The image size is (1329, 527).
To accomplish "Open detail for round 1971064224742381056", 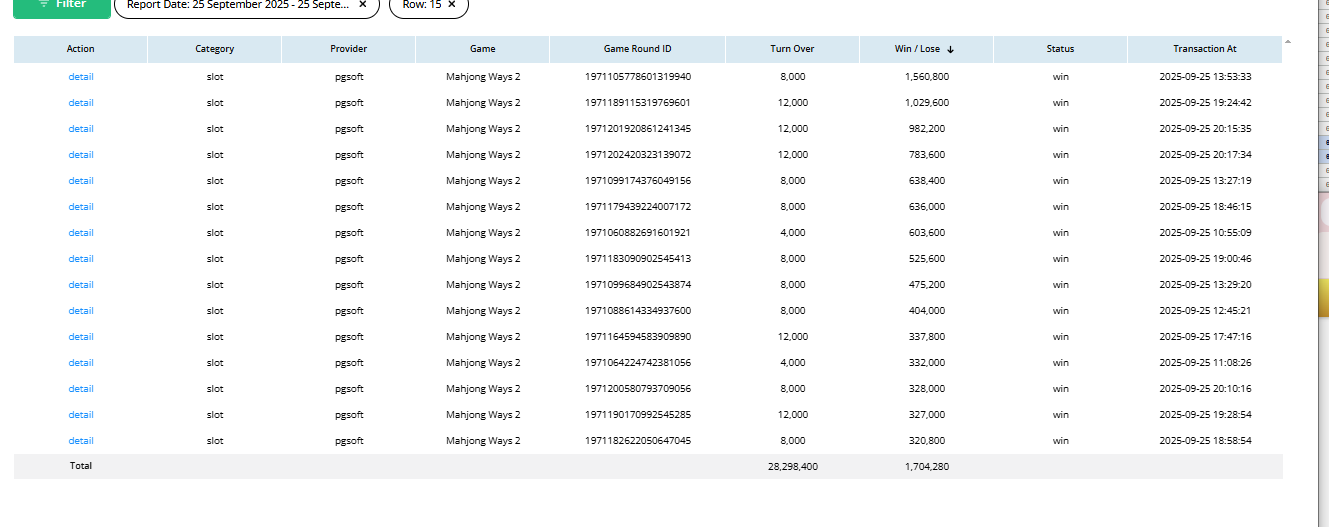I will [81, 362].
